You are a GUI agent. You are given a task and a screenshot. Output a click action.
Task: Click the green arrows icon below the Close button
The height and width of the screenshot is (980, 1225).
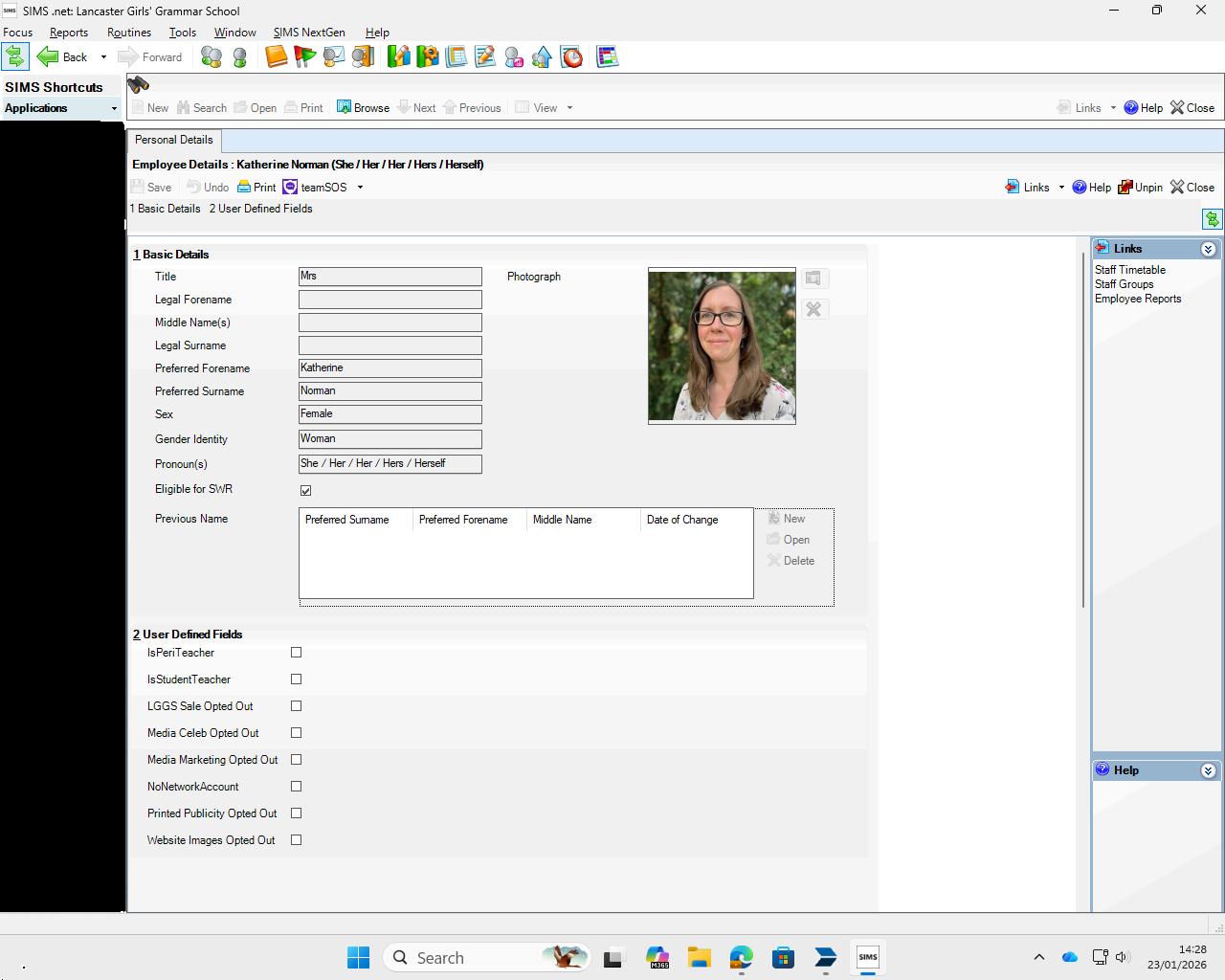pyautogui.click(x=1213, y=219)
